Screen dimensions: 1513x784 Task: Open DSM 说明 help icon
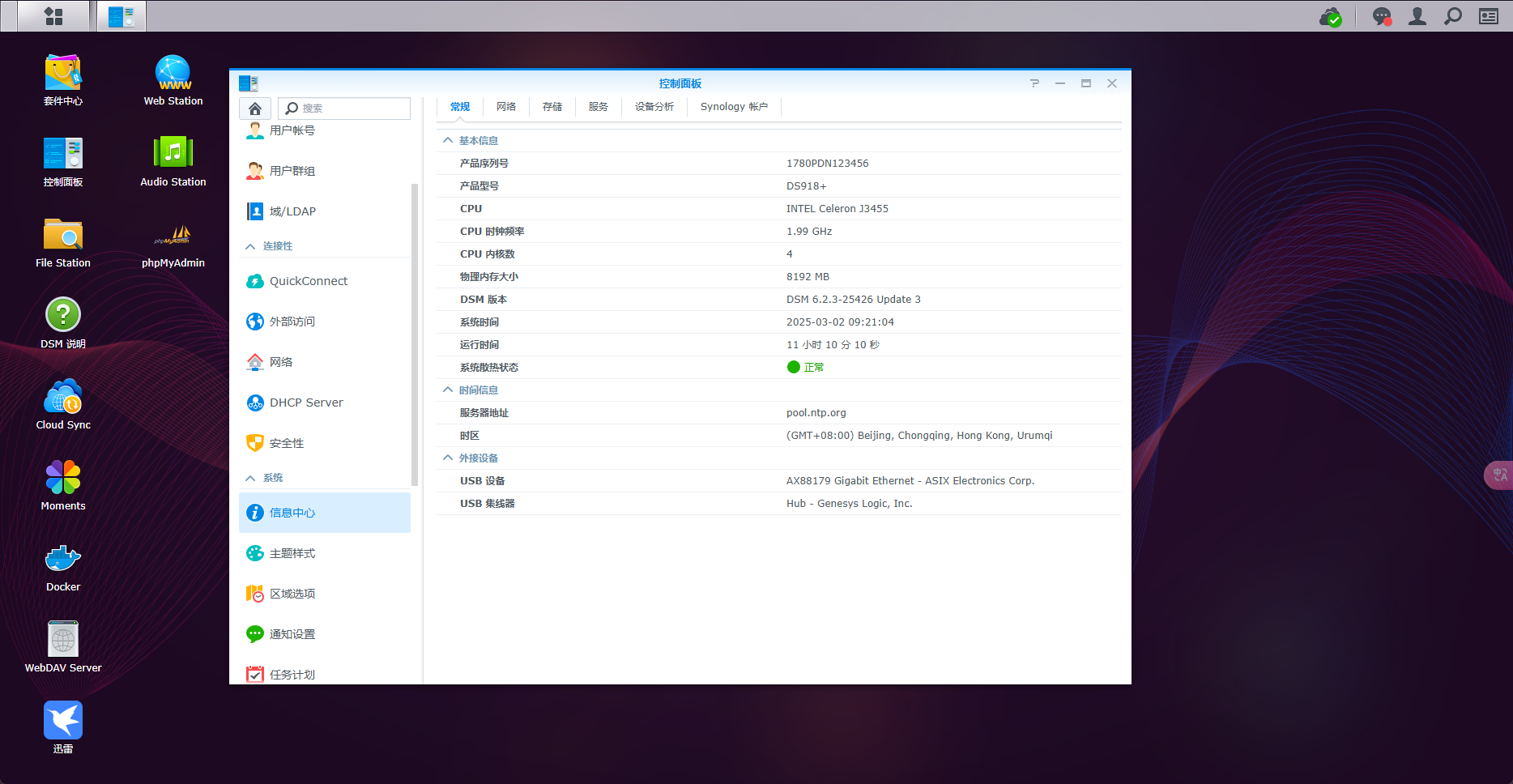coord(63,323)
